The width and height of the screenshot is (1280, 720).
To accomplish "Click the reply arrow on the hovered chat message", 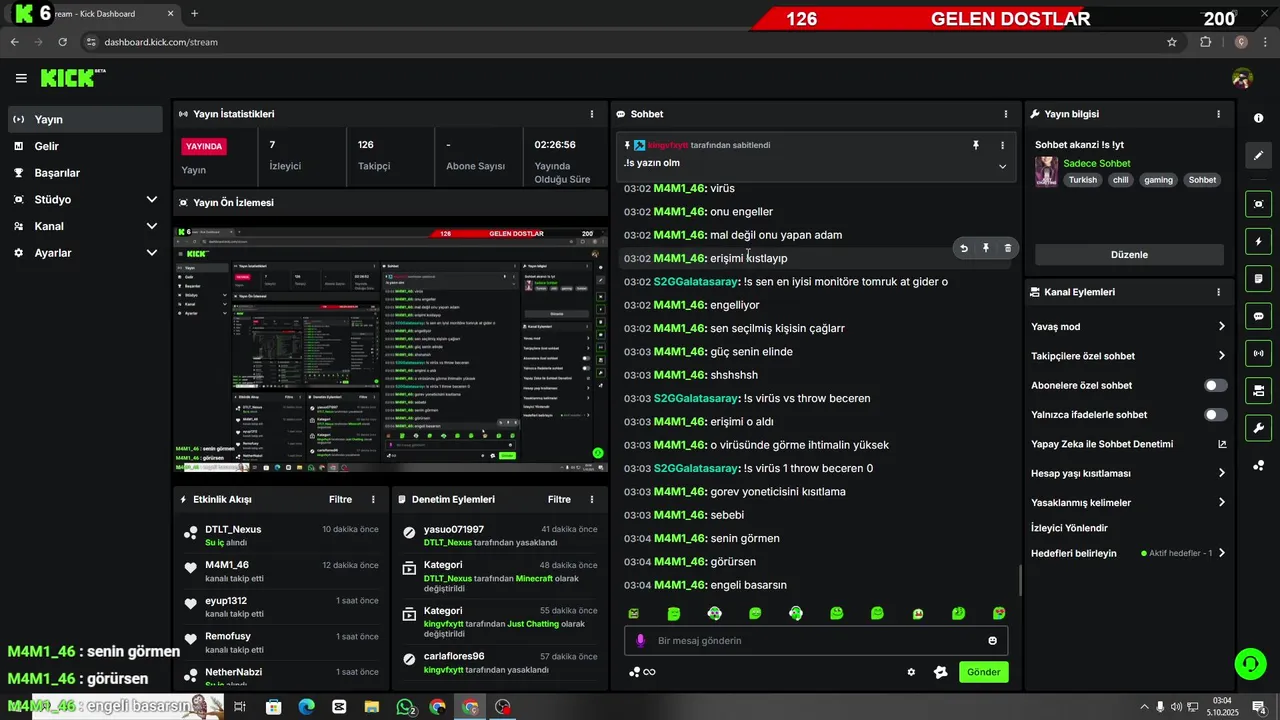I will (x=964, y=248).
